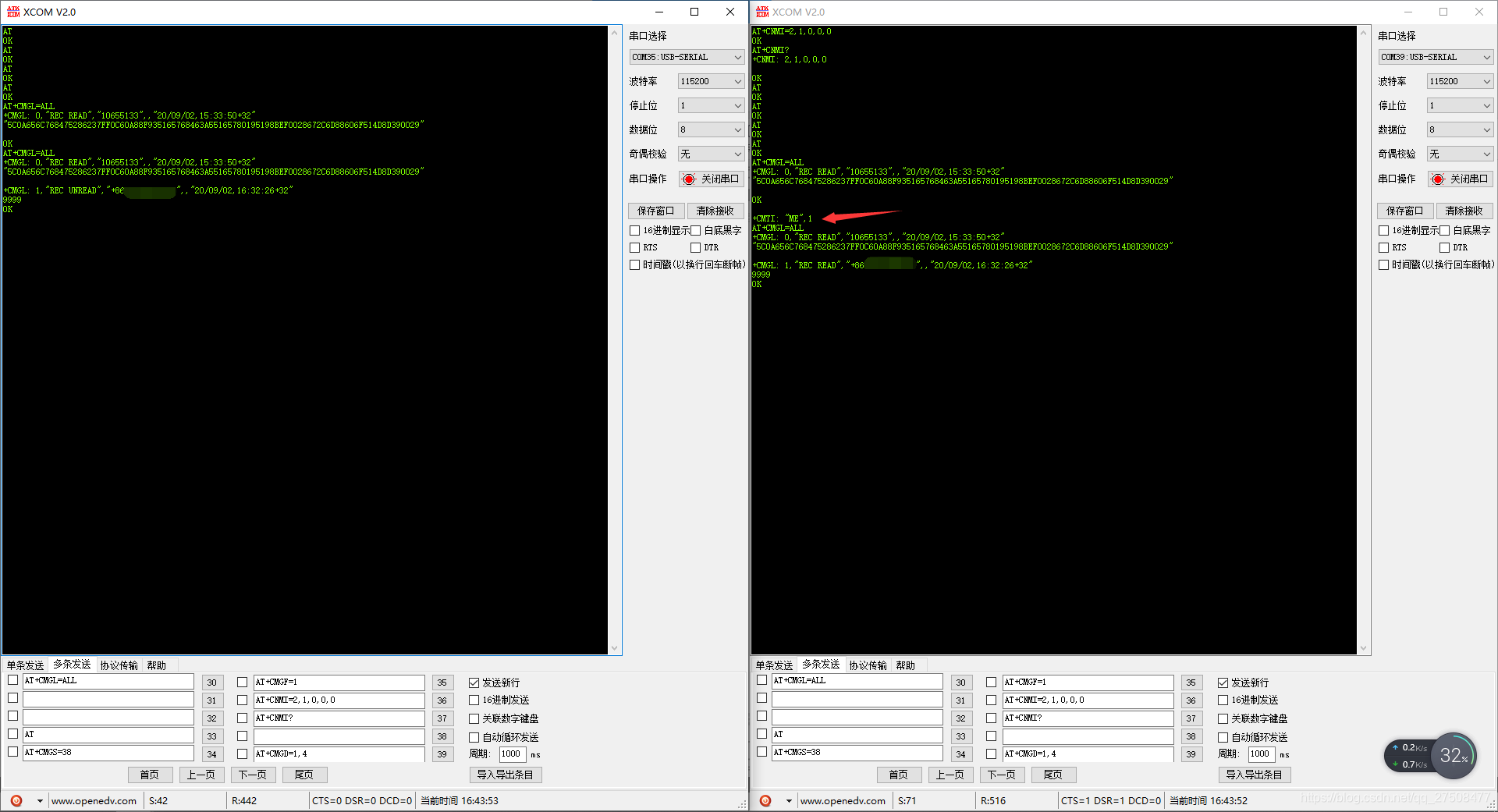Click 清除接收 in right window
Screen dimensions: 1498x812
1464,211
